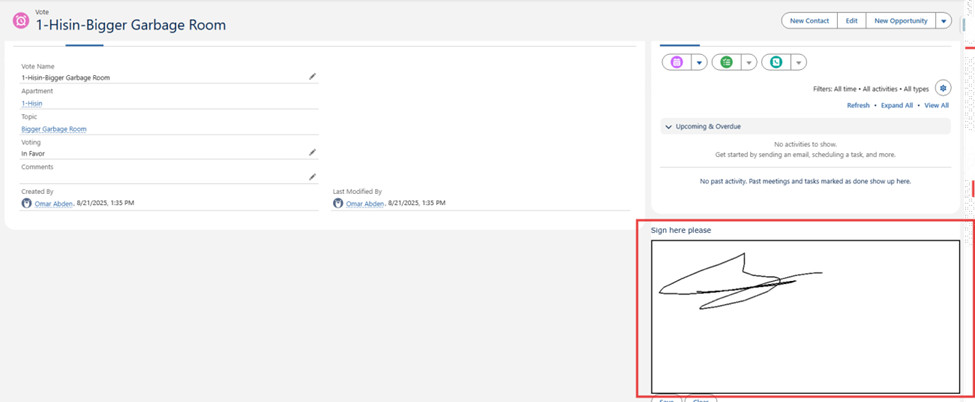
Task: Open the 1-Hisin apartment link
Action: click(32, 103)
